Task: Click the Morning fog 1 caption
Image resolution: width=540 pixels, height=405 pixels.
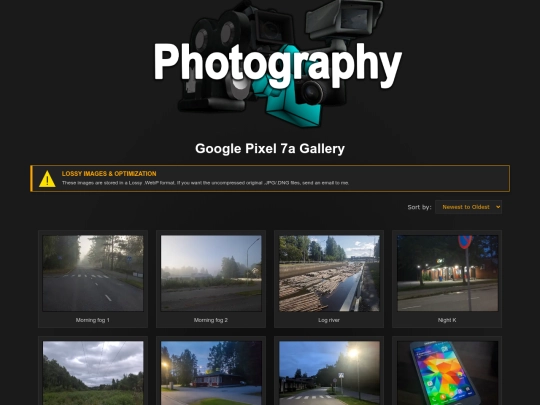Action: coord(93,320)
